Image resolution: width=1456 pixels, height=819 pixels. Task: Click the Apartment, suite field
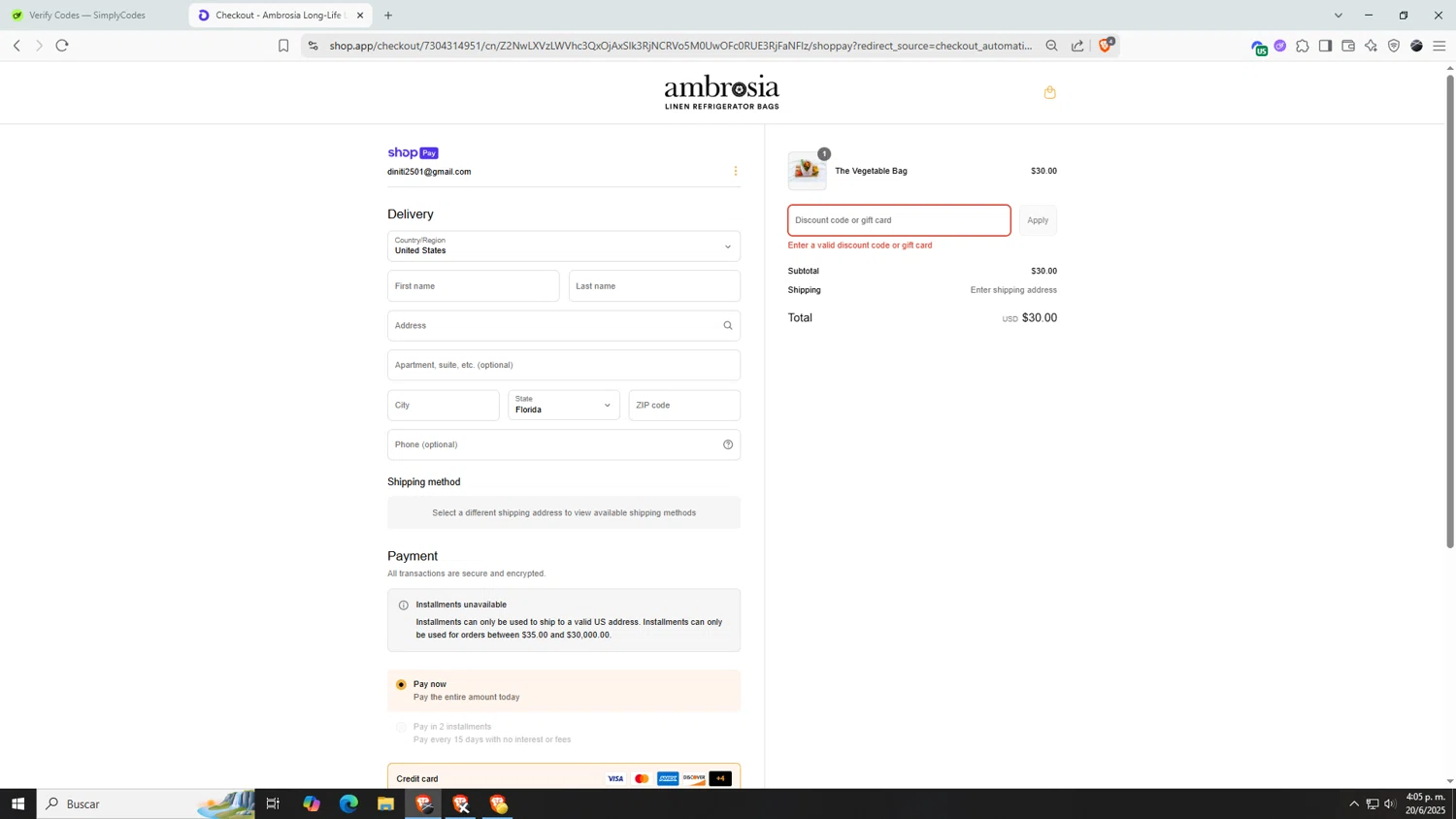tap(564, 365)
